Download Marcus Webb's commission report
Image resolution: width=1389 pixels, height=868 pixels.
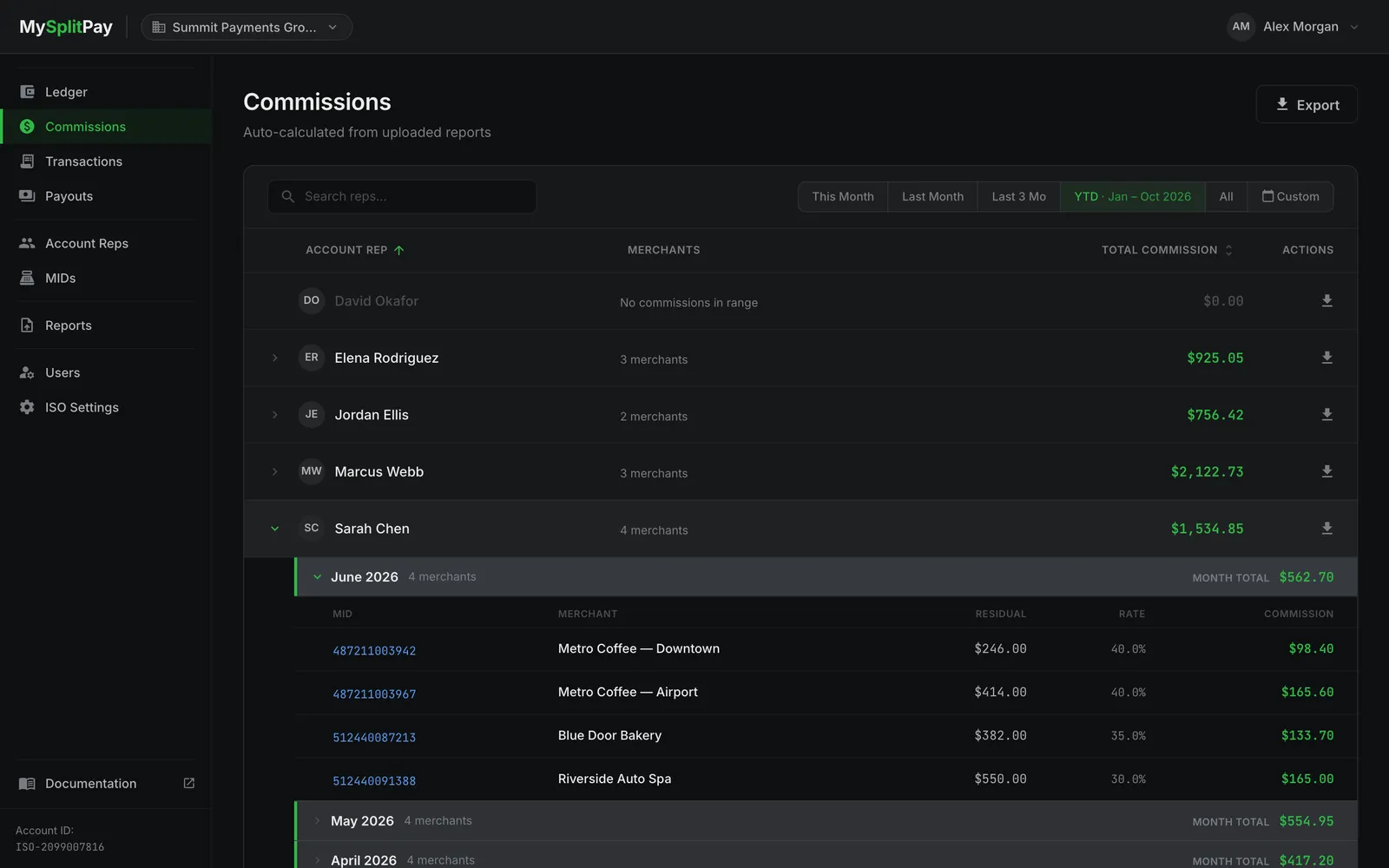tap(1326, 471)
